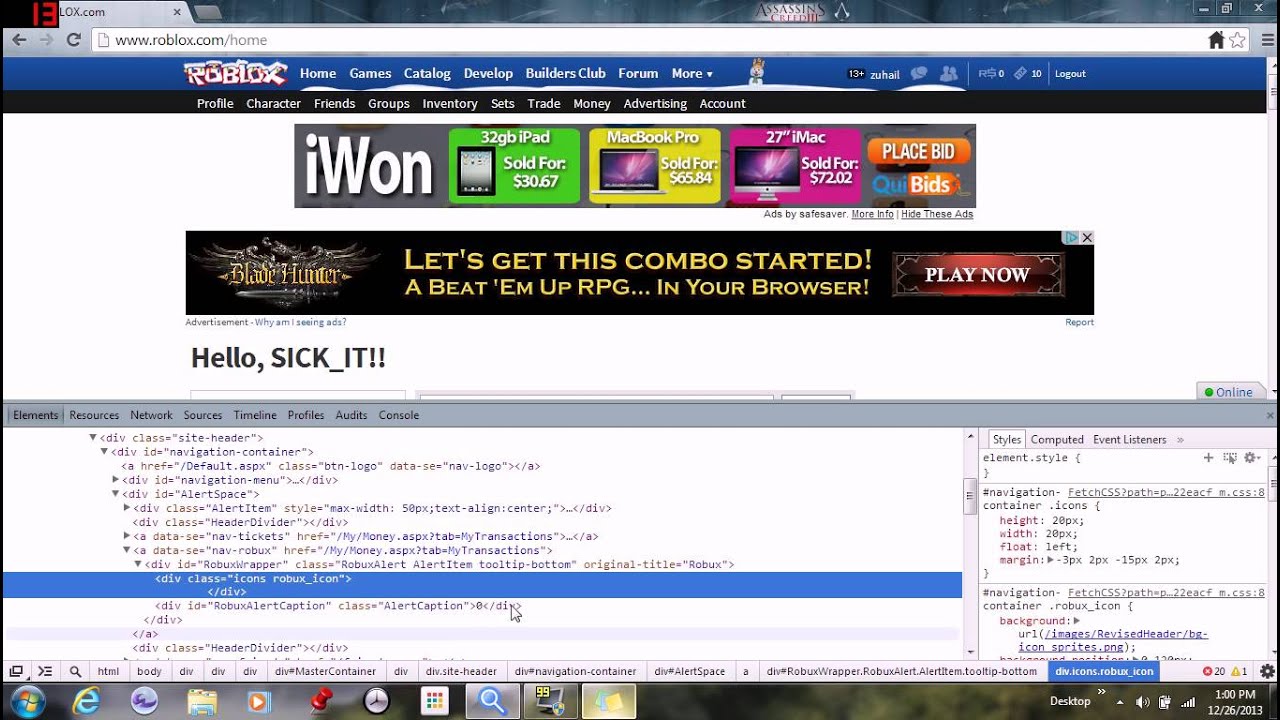Image resolution: width=1280 pixels, height=720 pixels.
Task: Open DevTools settings gear at bottom right
Action: tap(1267, 671)
